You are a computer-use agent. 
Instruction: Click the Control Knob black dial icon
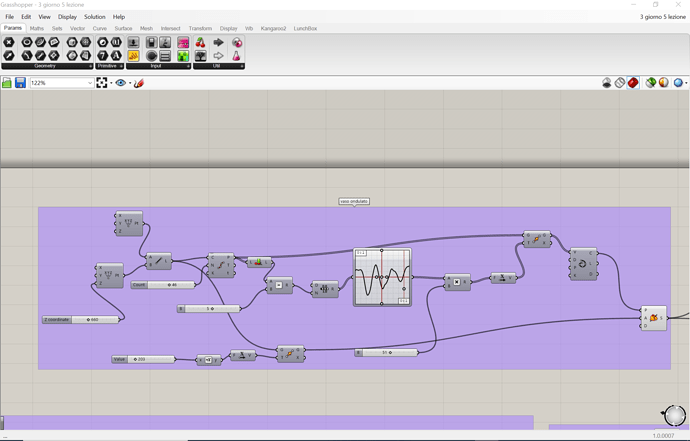tap(151, 56)
